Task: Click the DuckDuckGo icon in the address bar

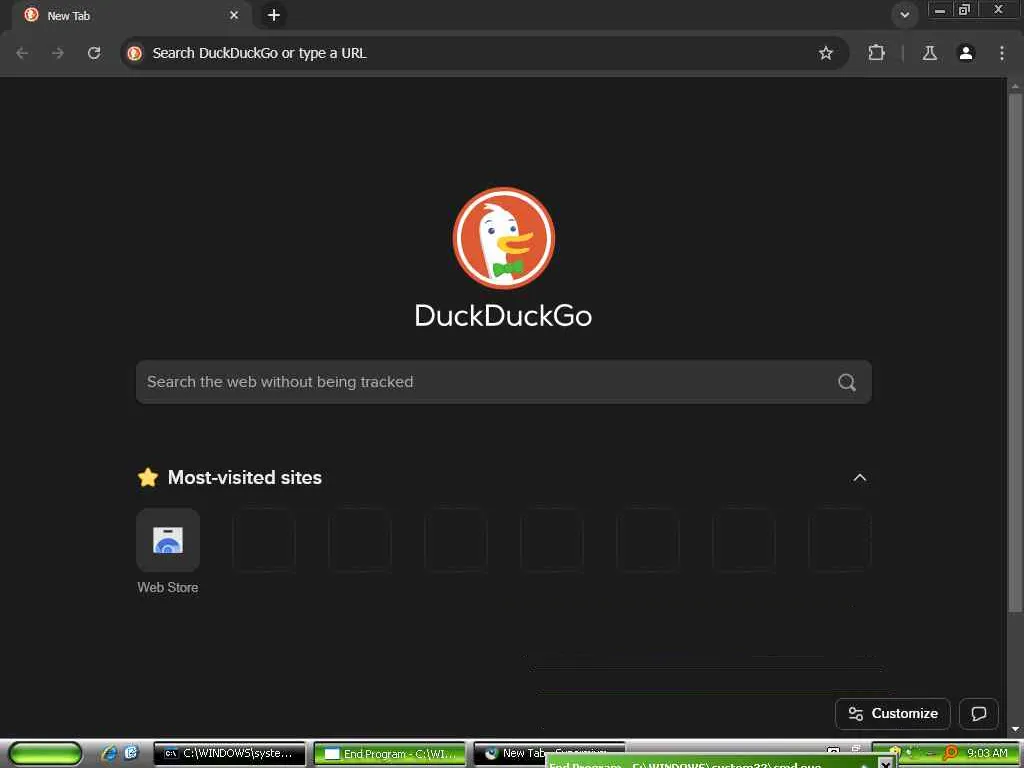Action: click(x=135, y=53)
